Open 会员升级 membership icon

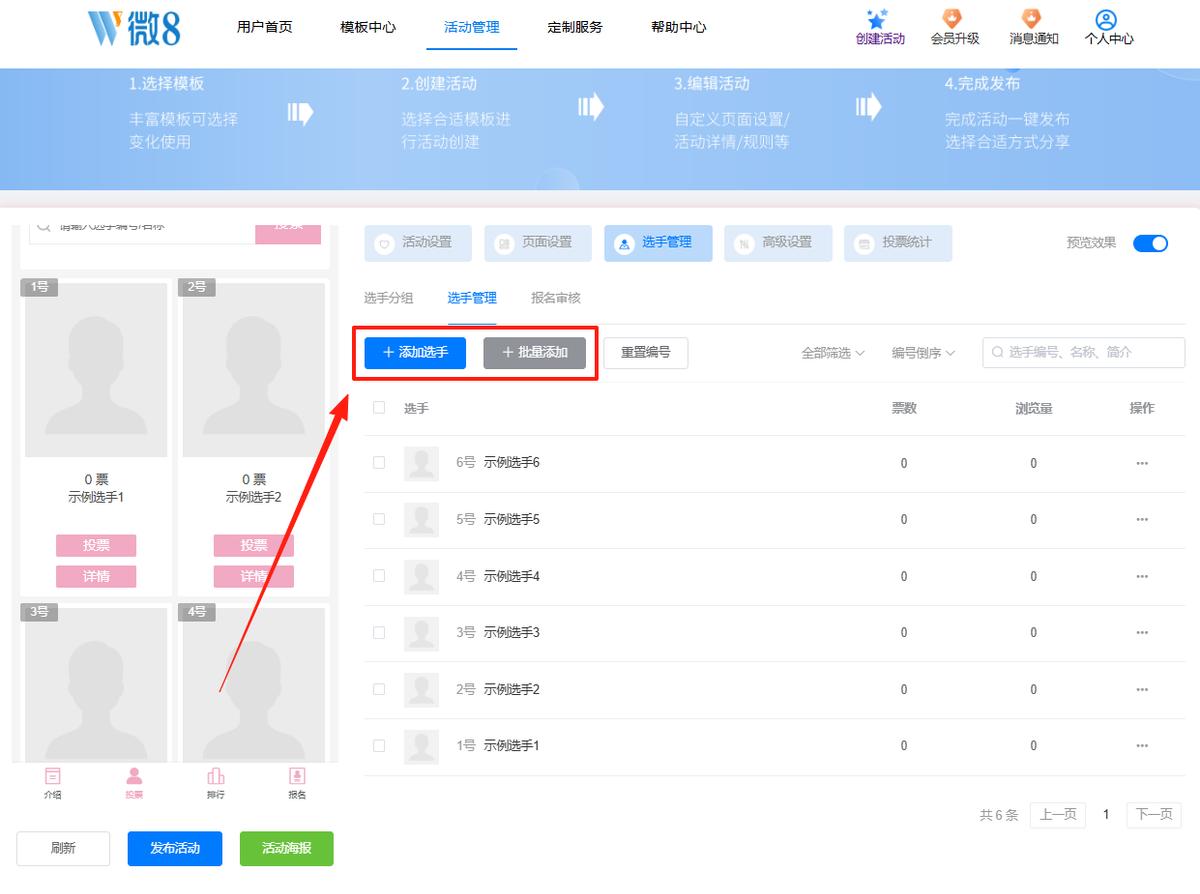954,19
